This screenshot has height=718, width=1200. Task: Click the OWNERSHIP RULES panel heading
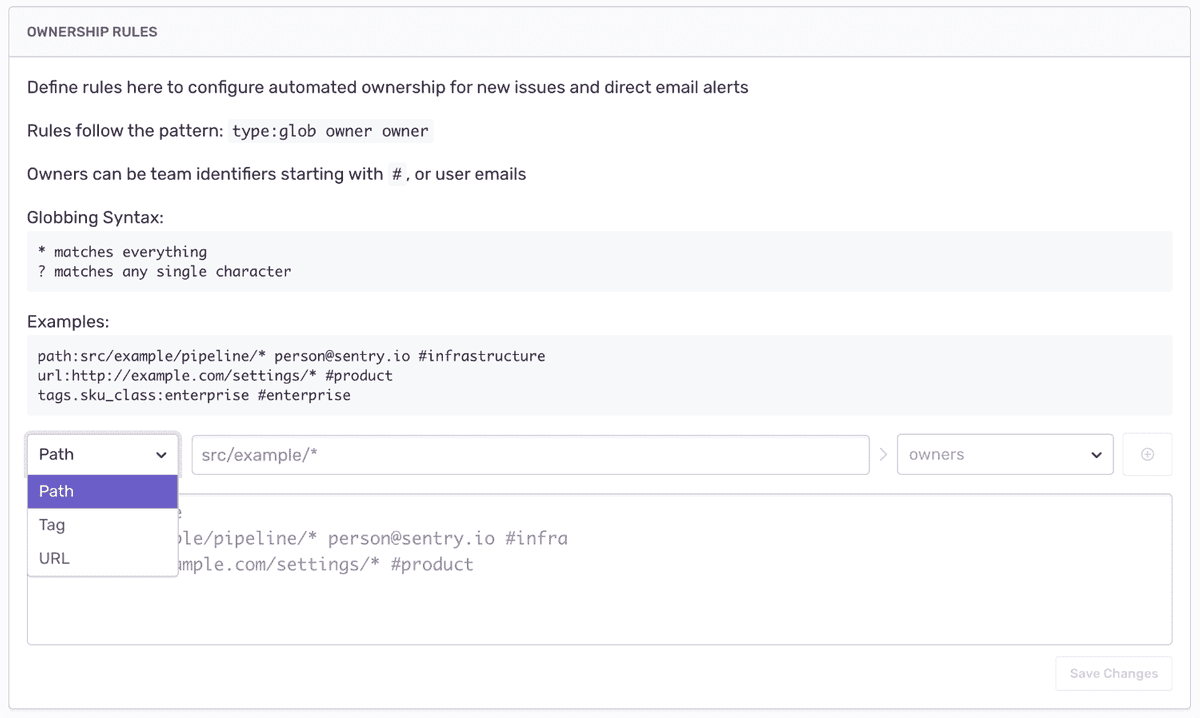click(92, 32)
